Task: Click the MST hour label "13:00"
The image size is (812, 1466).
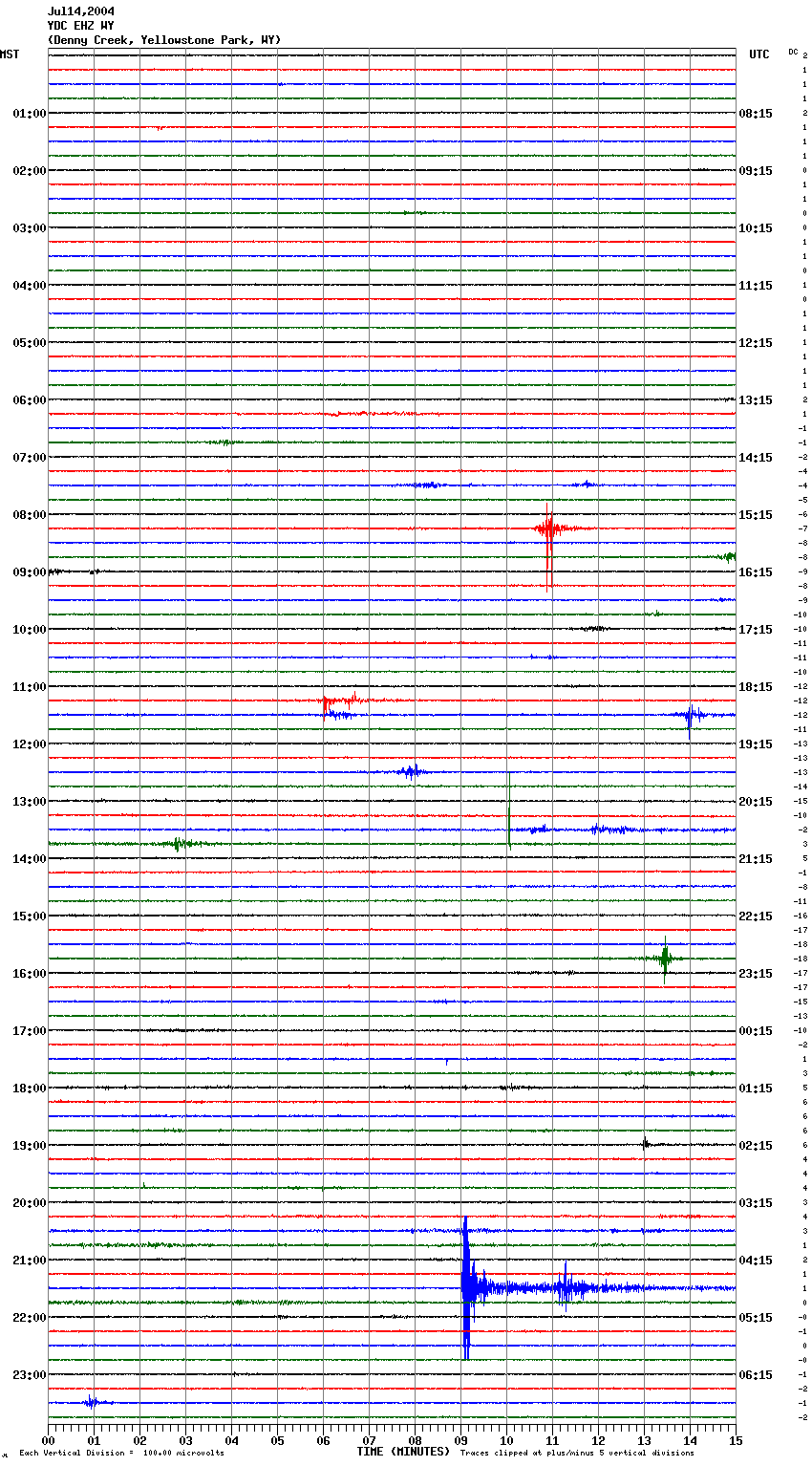Action: click(x=30, y=802)
